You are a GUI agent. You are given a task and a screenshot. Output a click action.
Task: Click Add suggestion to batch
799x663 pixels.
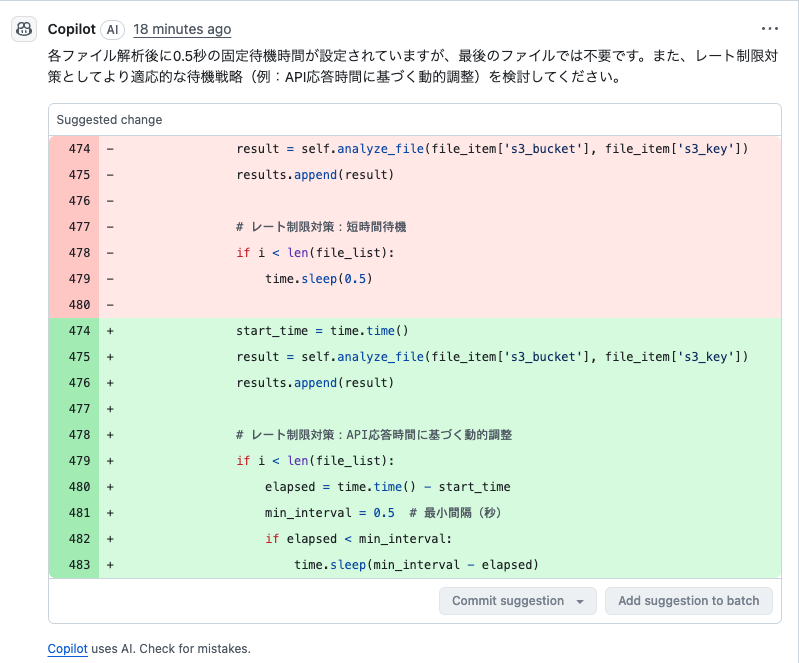coord(688,601)
